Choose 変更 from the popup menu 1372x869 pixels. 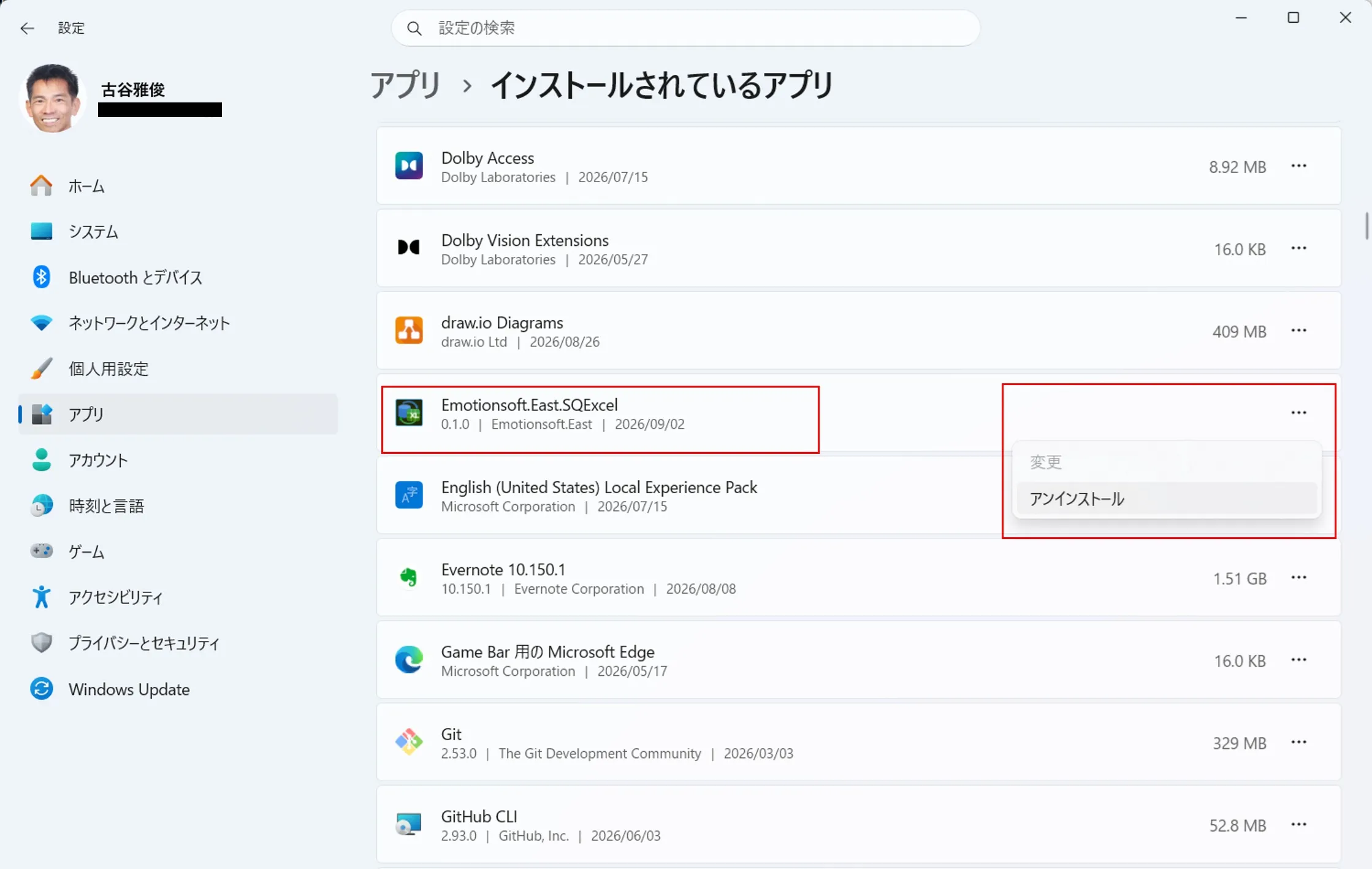tap(1167, 462)
